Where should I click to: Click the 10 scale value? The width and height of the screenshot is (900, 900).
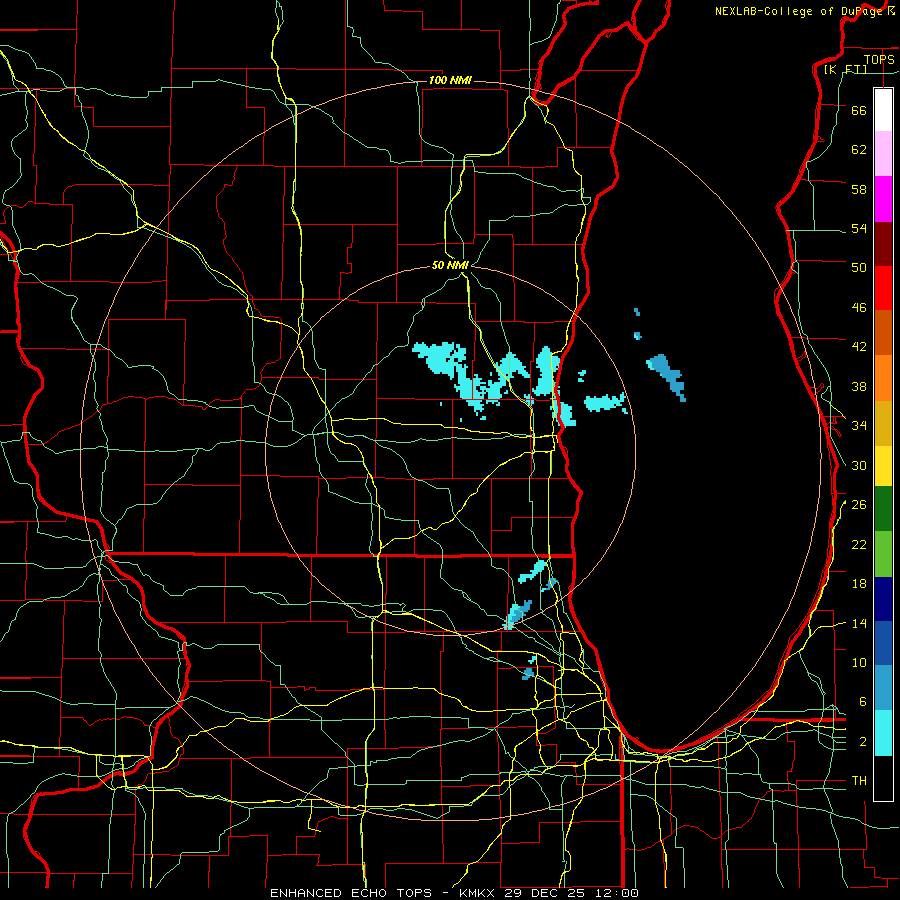(x=859, y=663)
